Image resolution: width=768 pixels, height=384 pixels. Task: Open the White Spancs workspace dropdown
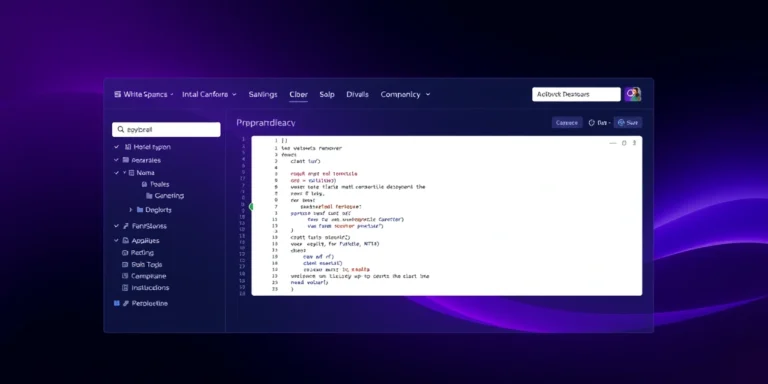pos(144,95)
